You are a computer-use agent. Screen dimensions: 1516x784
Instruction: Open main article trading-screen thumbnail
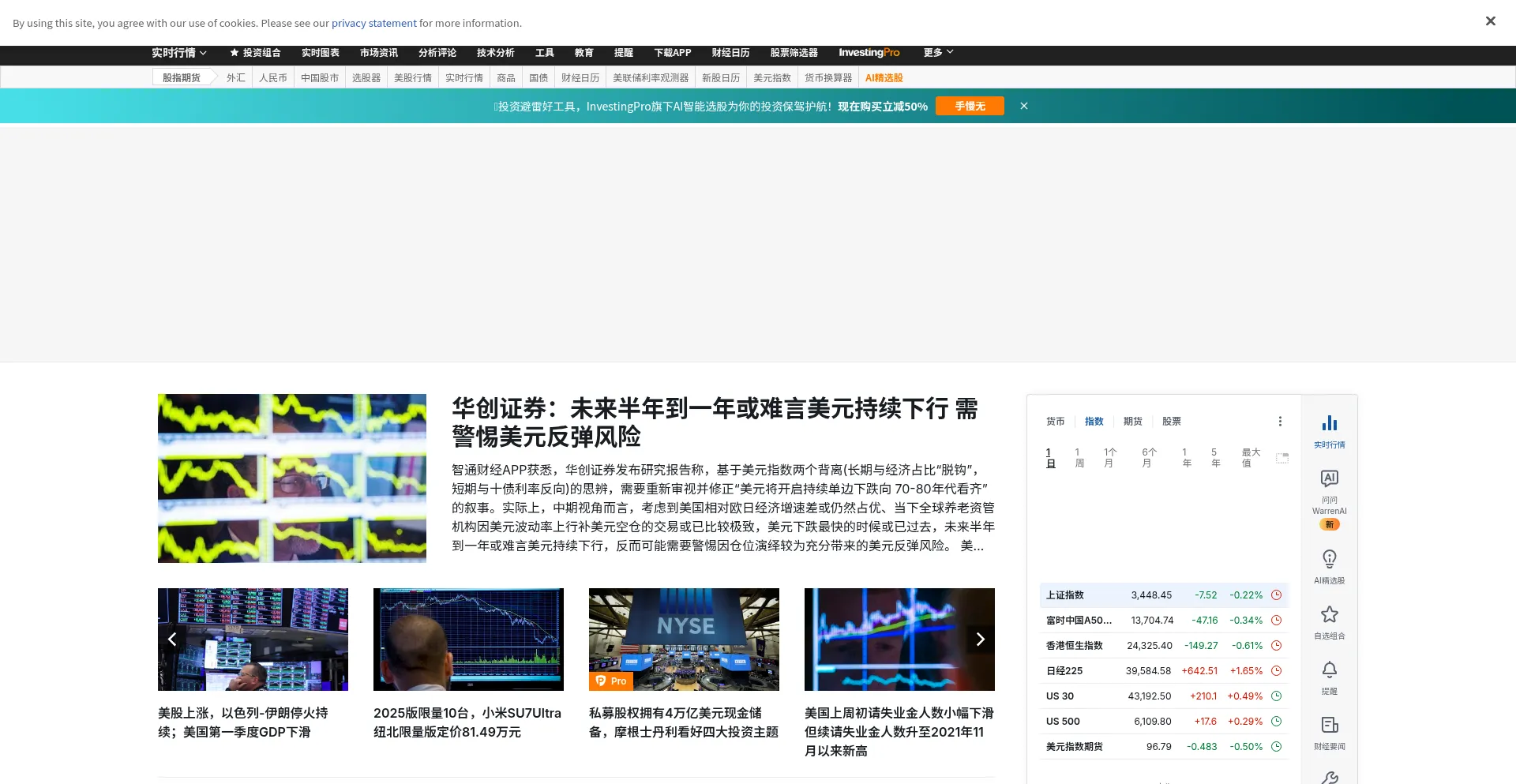[x=292, y=478]
